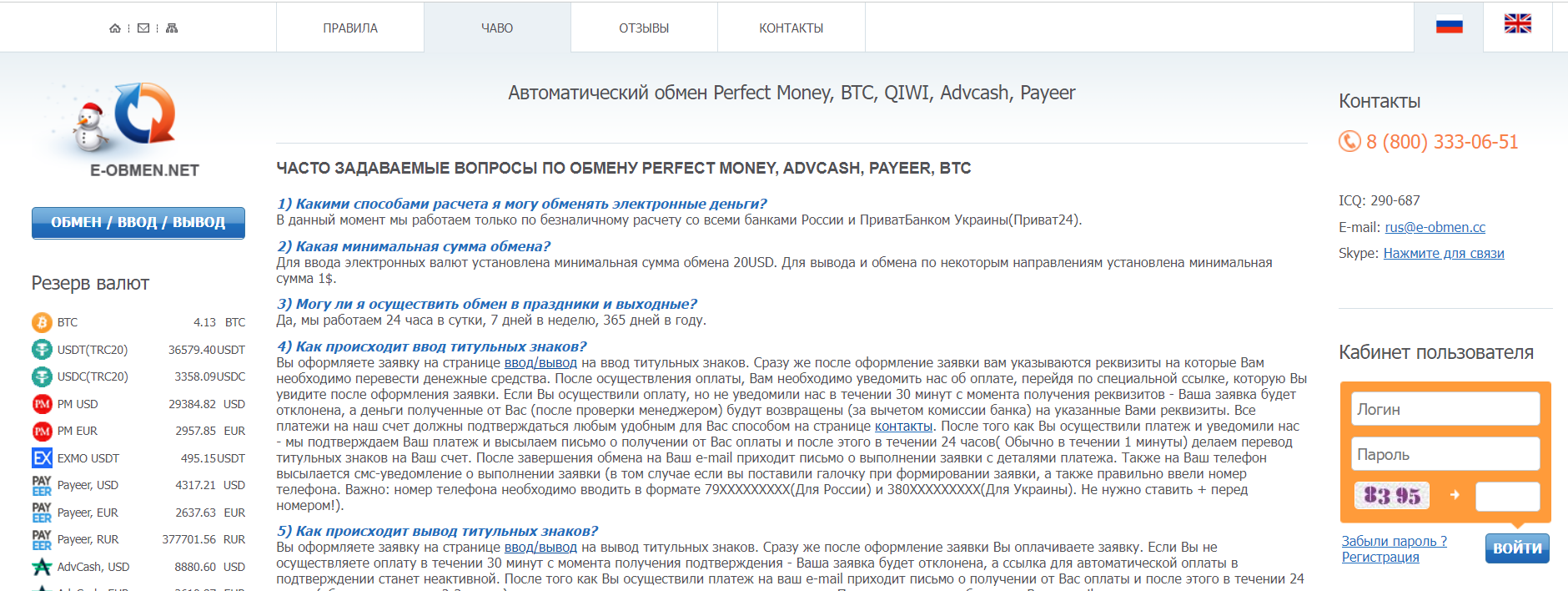Click the EXMO USDT icon

pyautogui.click(x=42, y=458)
